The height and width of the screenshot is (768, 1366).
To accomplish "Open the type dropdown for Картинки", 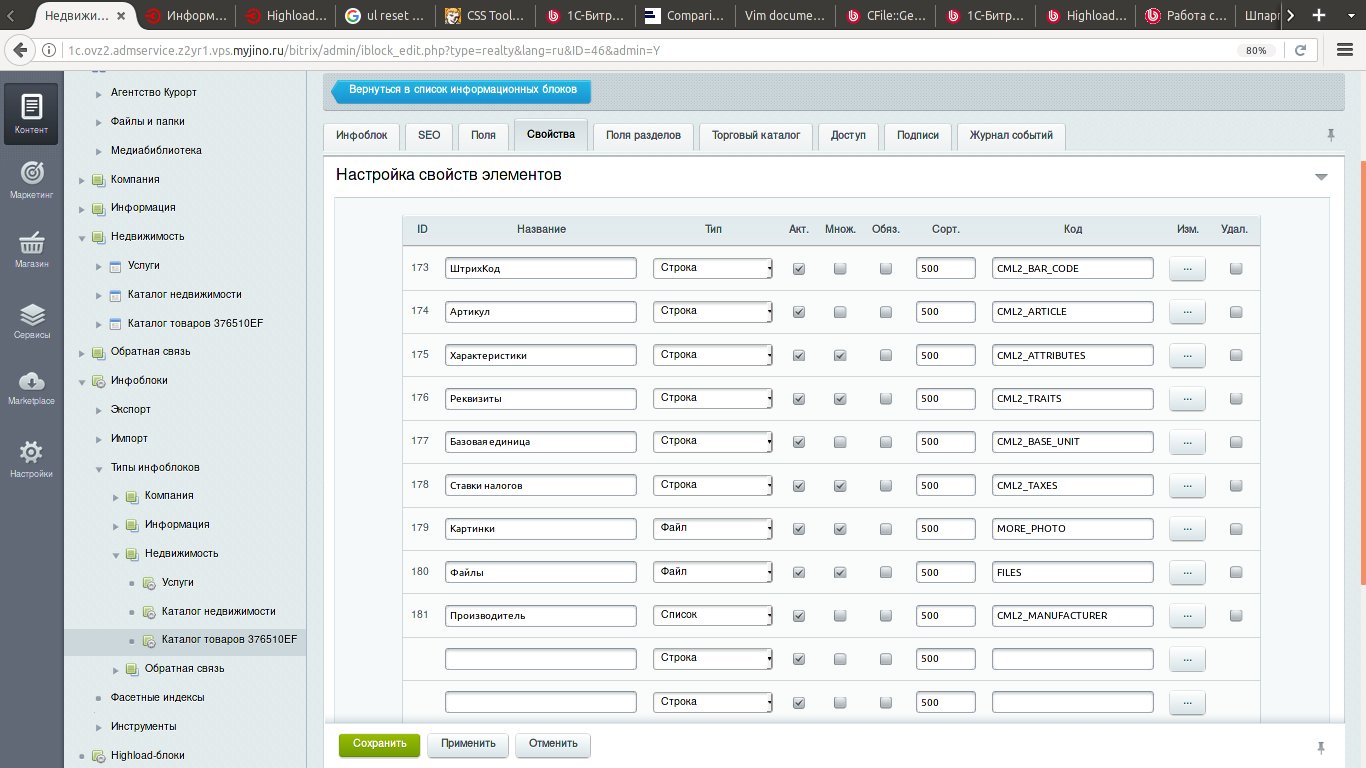I will pyautogui.click(x=712, y=528).
